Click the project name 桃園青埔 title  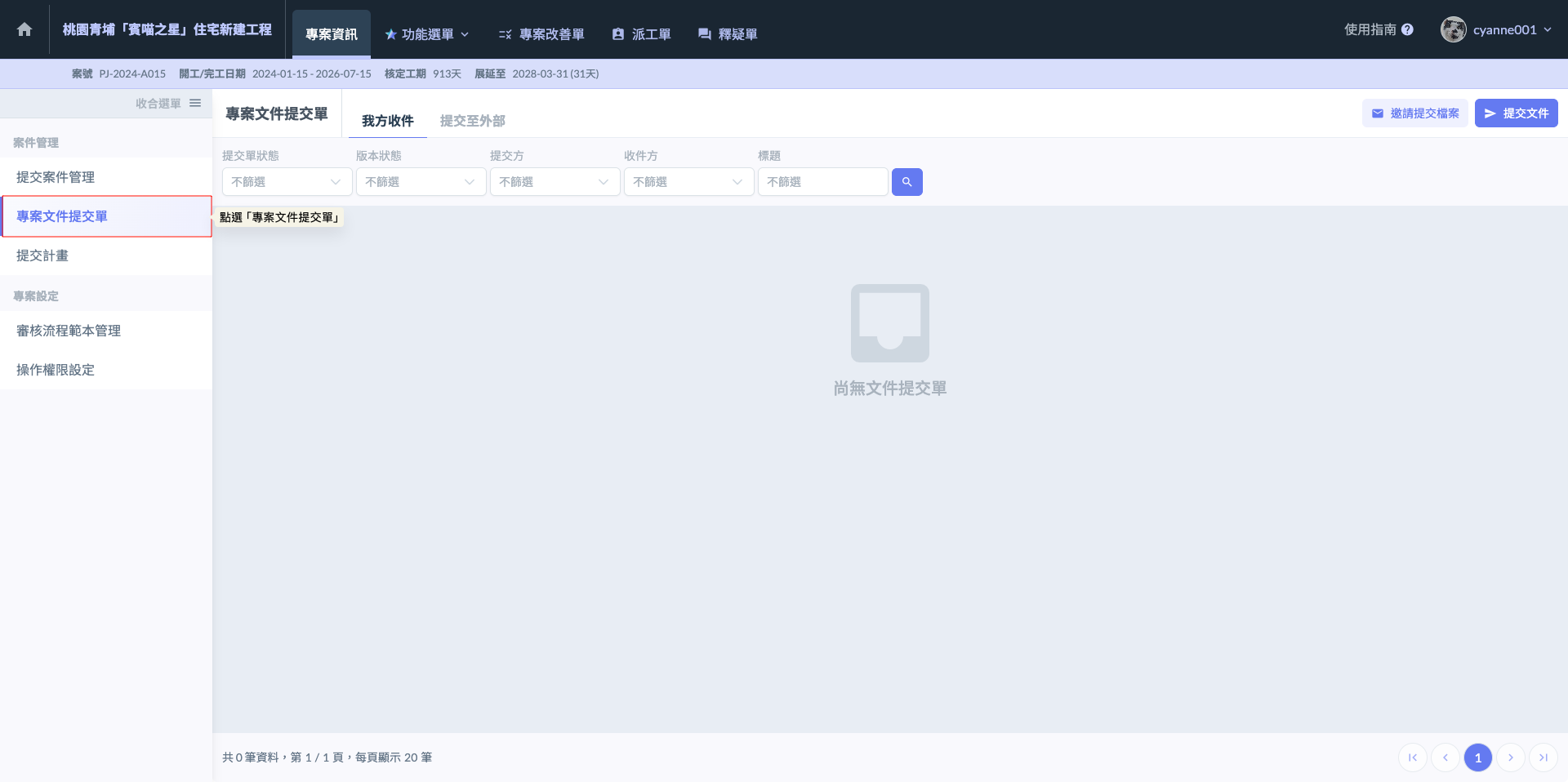(x=167, y=29)
